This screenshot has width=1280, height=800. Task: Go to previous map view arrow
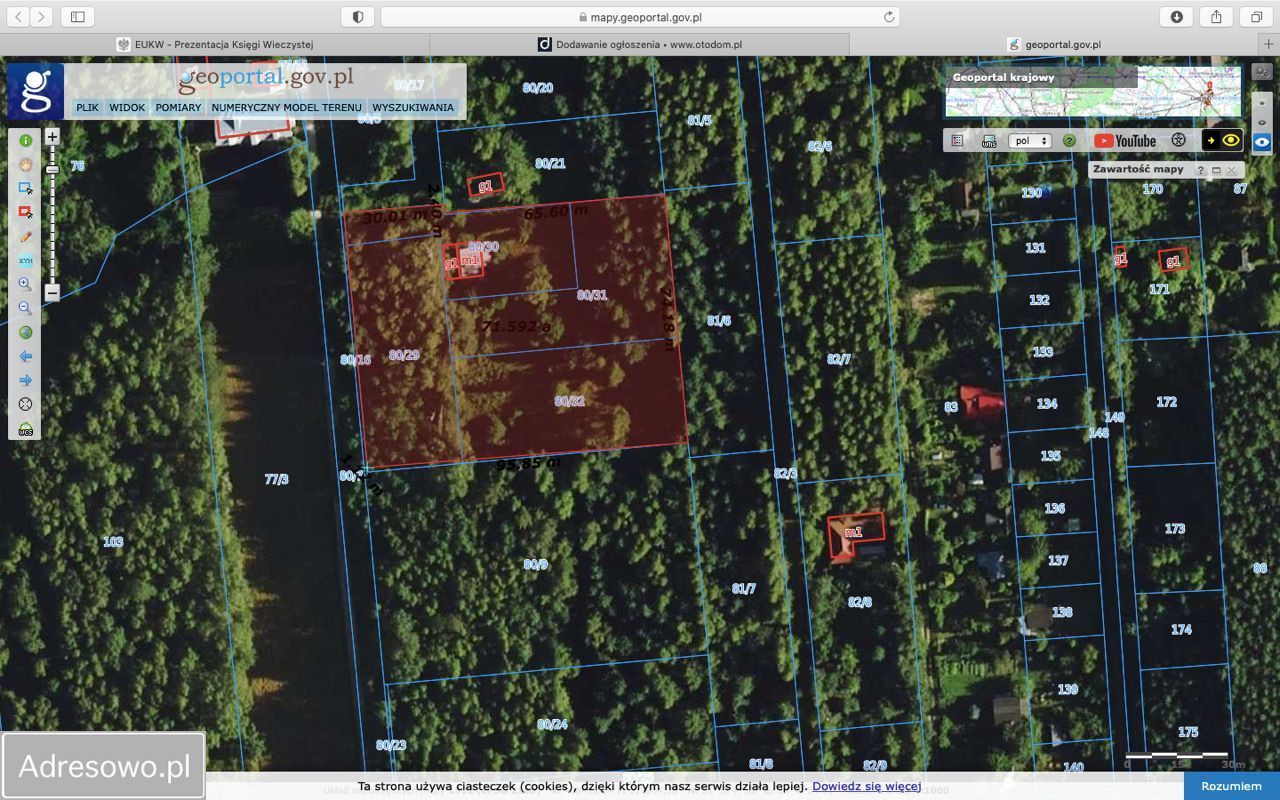pyautogui.click(x=26, y=356)
